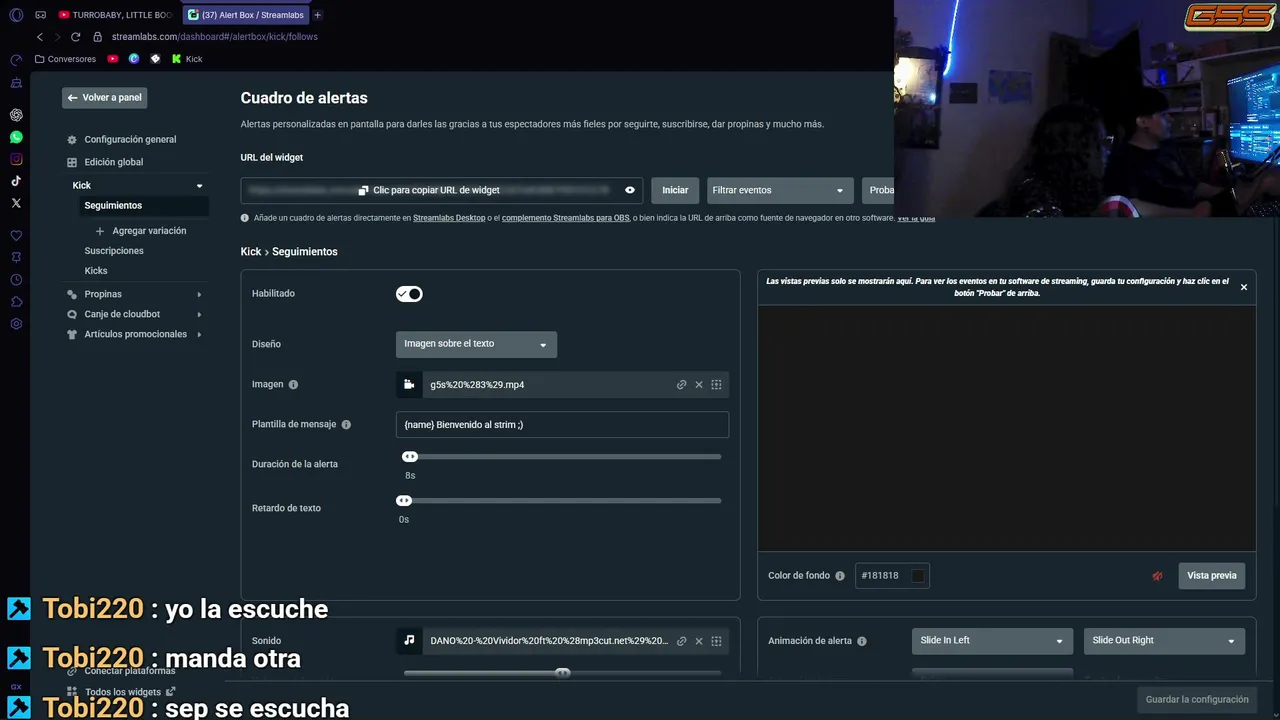The image size is (1280, 720).
Task: Show info tooltip for Plantilla de mensaje
Action: 346,425
